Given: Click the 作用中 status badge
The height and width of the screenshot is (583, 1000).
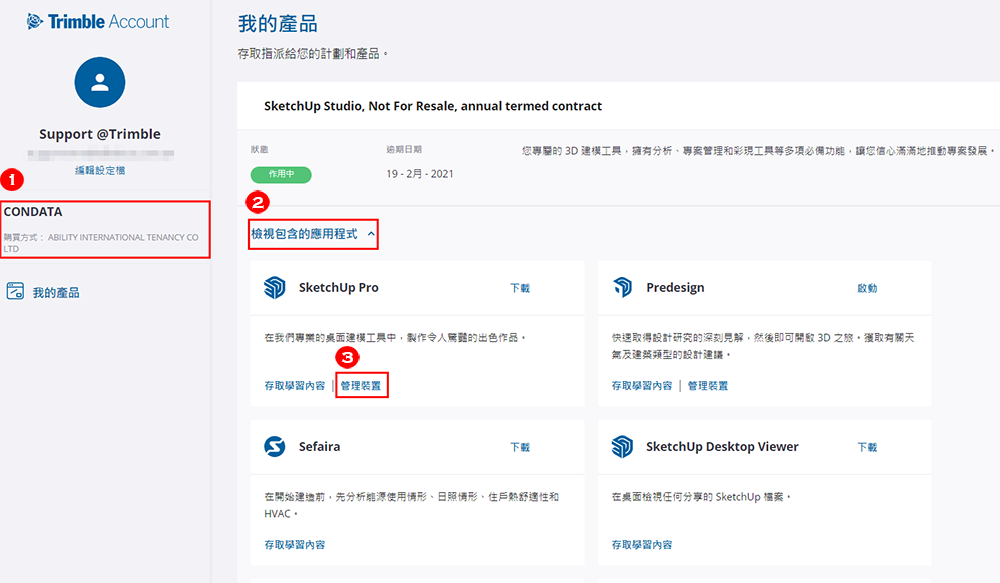Looking at the screenshot, I should [x=281, y=175].
